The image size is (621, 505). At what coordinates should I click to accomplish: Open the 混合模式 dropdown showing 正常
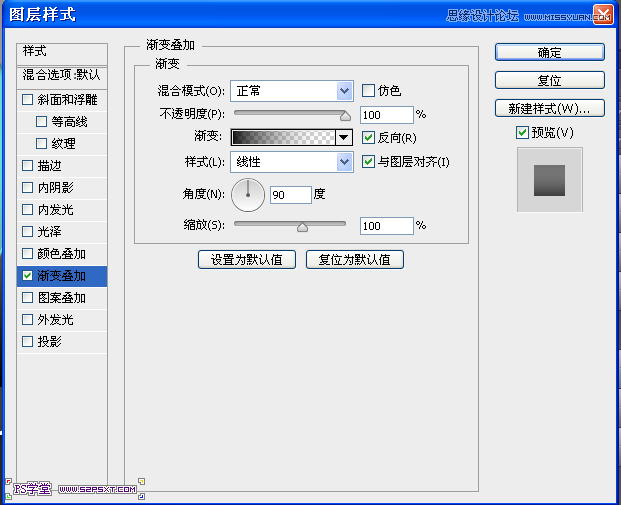point(292,91)
